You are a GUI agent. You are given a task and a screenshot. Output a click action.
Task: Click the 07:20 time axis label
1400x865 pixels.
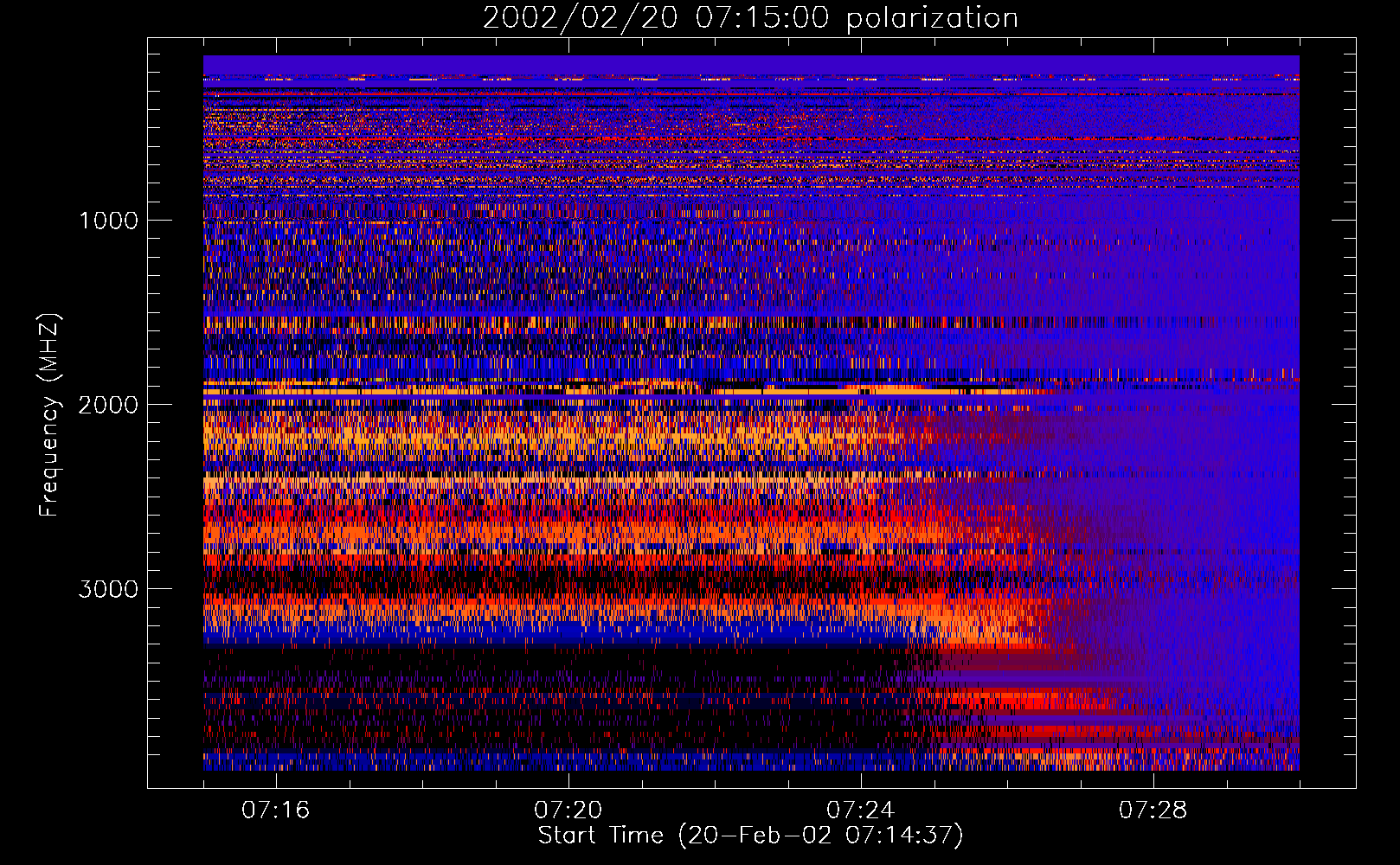[568, 811]
